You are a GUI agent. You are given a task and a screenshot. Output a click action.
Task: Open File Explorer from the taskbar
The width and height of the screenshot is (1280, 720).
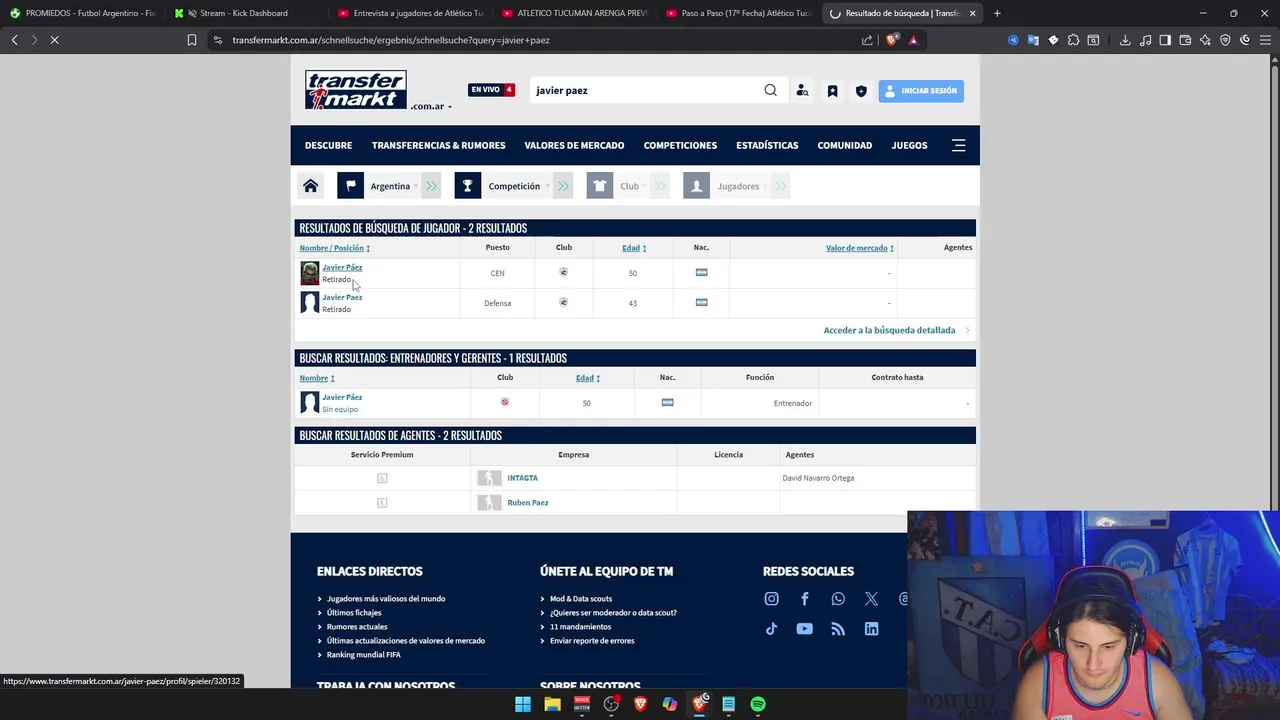[552, 704]
